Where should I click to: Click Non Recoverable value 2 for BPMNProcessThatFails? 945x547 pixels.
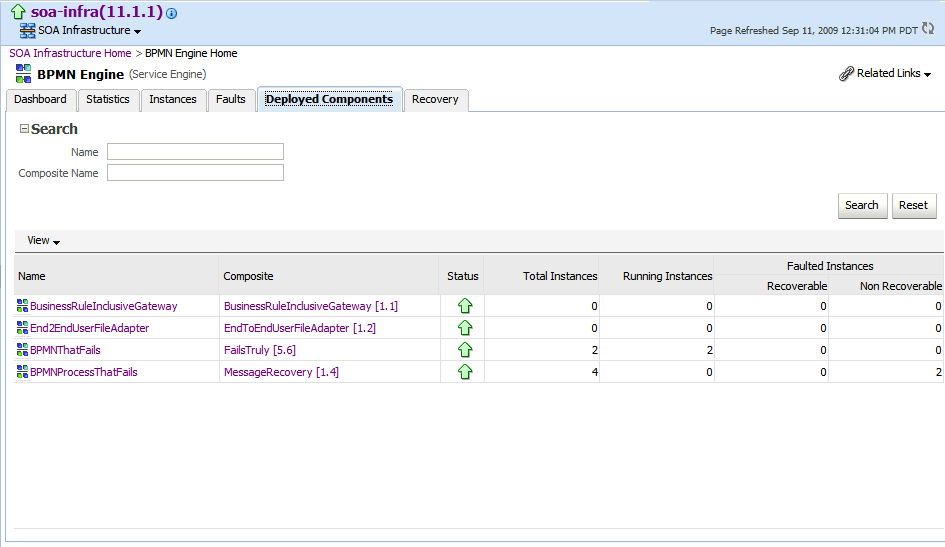pyautogui.click(x=938, y=372)
